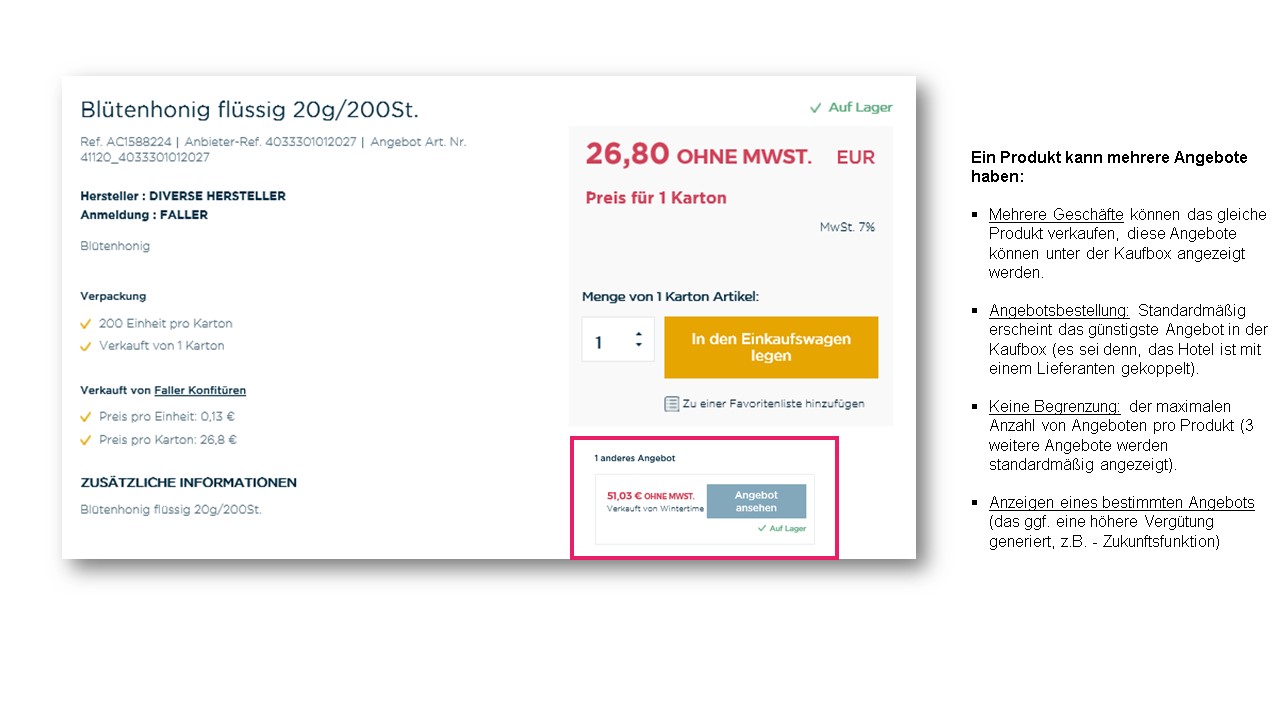
Task: Click the green Auf Lager checkmark icon
Action: pos(816,108)
